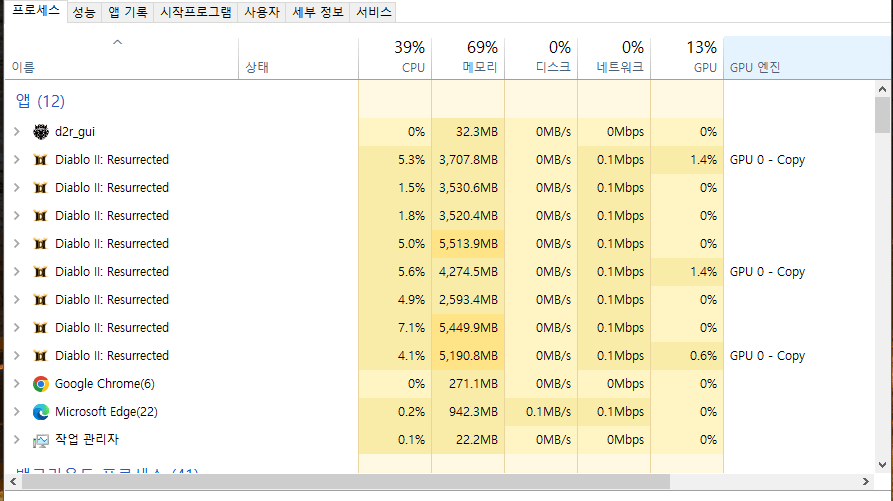The width and height of the screenshot is (893, 501).
Task: Click the 0.1MB/s disk cell
Action: 541,412
